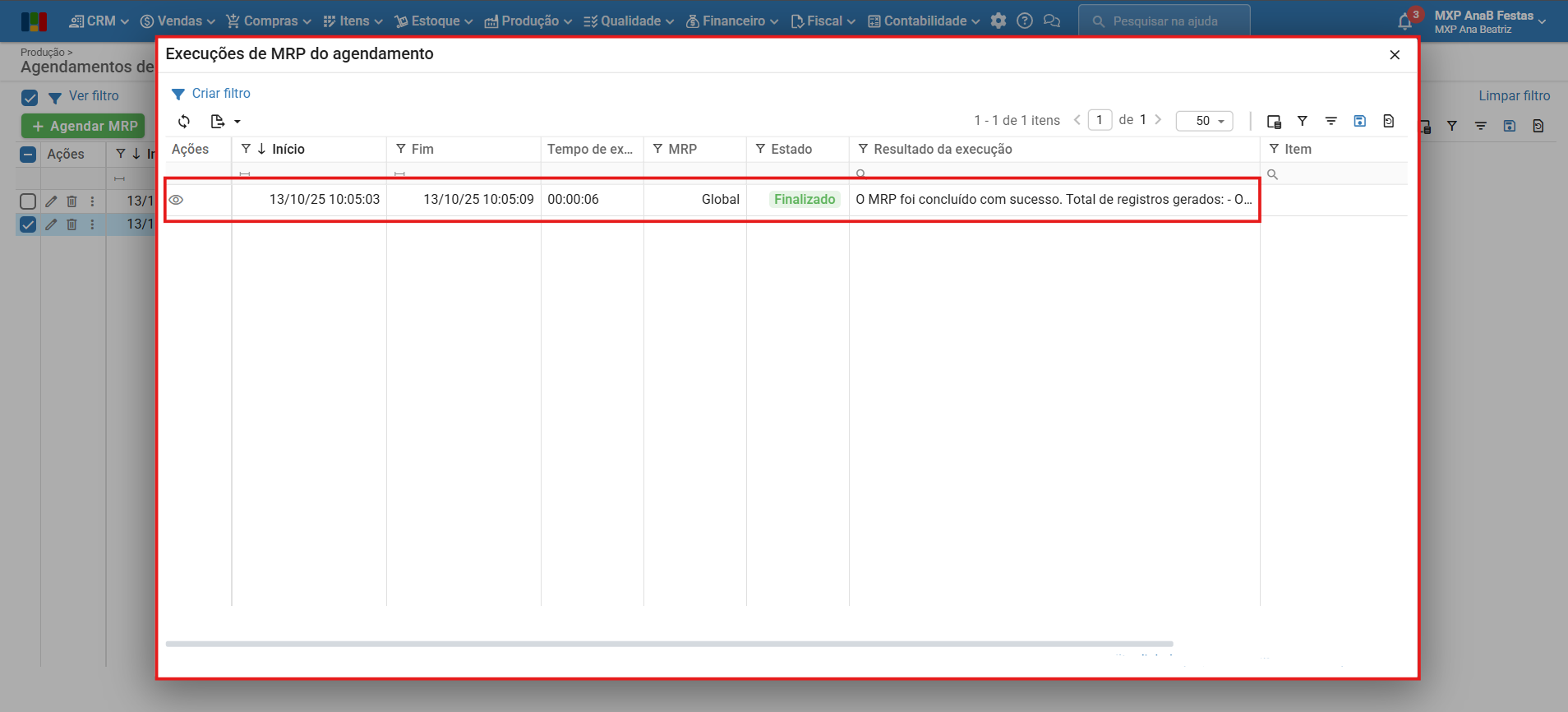1568x712 pixels.
Task: Click the dialog's horizontal scrollbar
Action: (669, 645)
